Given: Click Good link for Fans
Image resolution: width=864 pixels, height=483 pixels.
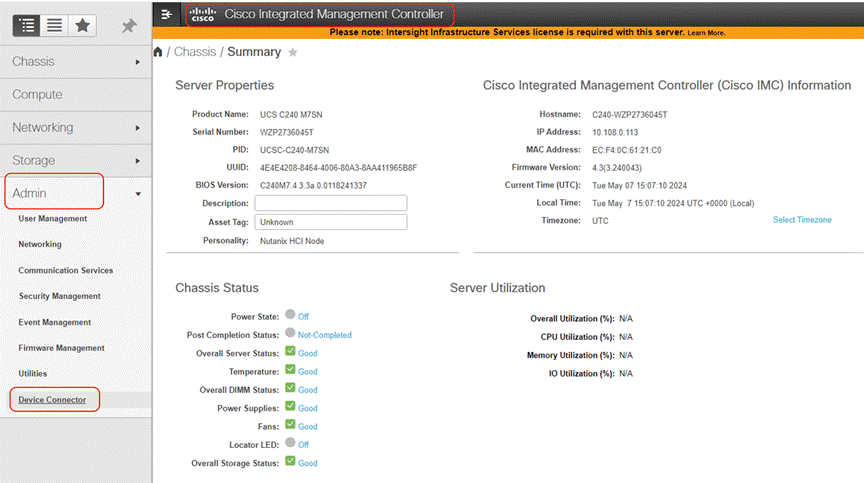Looking at the screenshot, I should point(307,427).
